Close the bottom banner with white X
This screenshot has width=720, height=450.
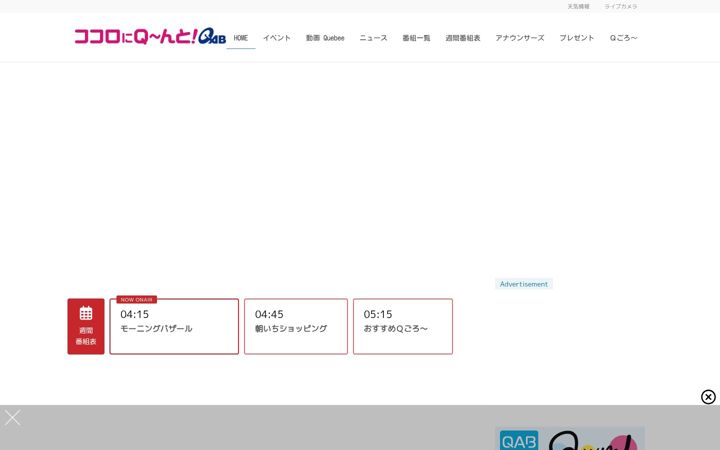(12, 418)
